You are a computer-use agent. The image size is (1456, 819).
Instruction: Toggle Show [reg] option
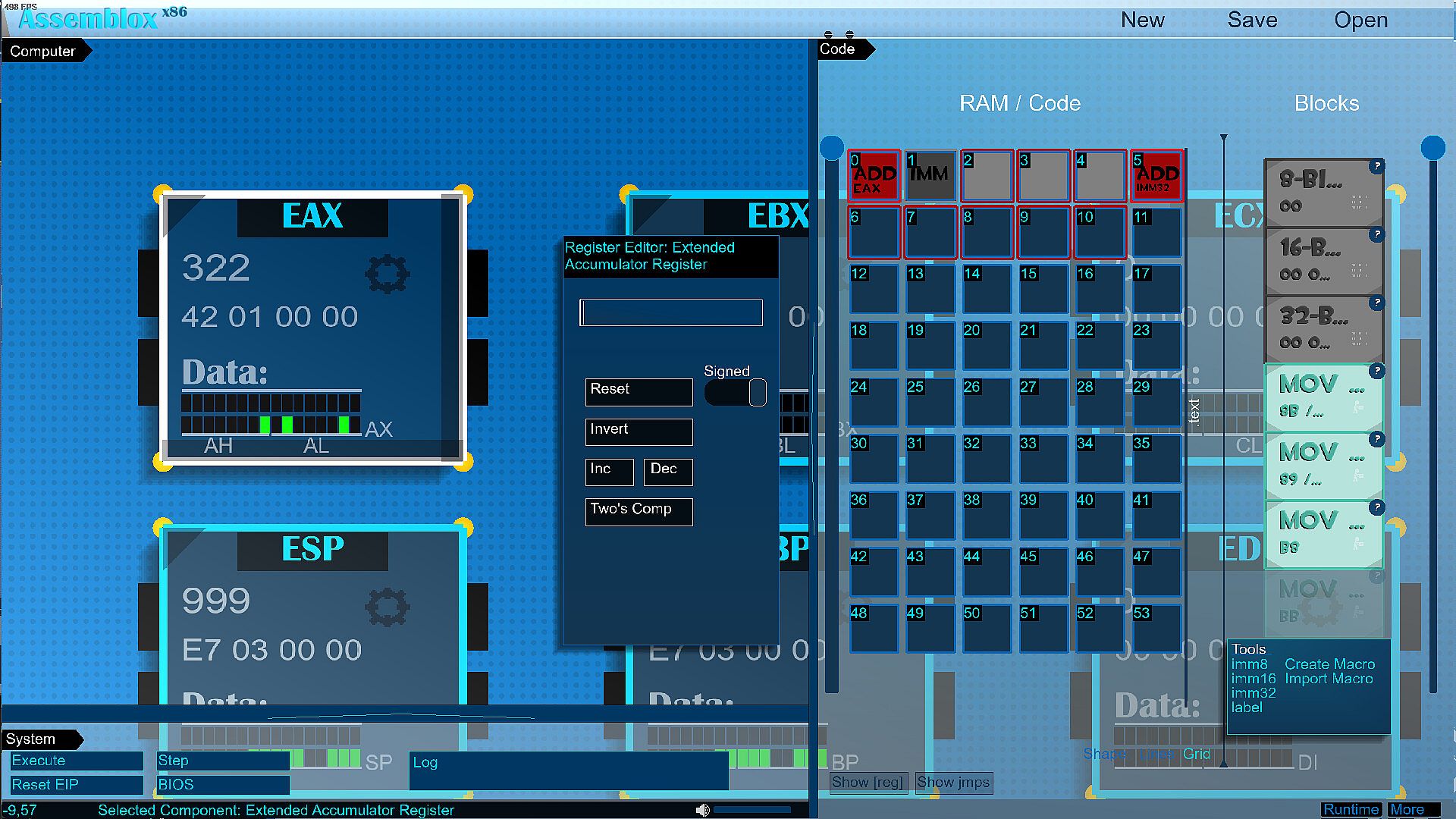(x=868, y=782)
